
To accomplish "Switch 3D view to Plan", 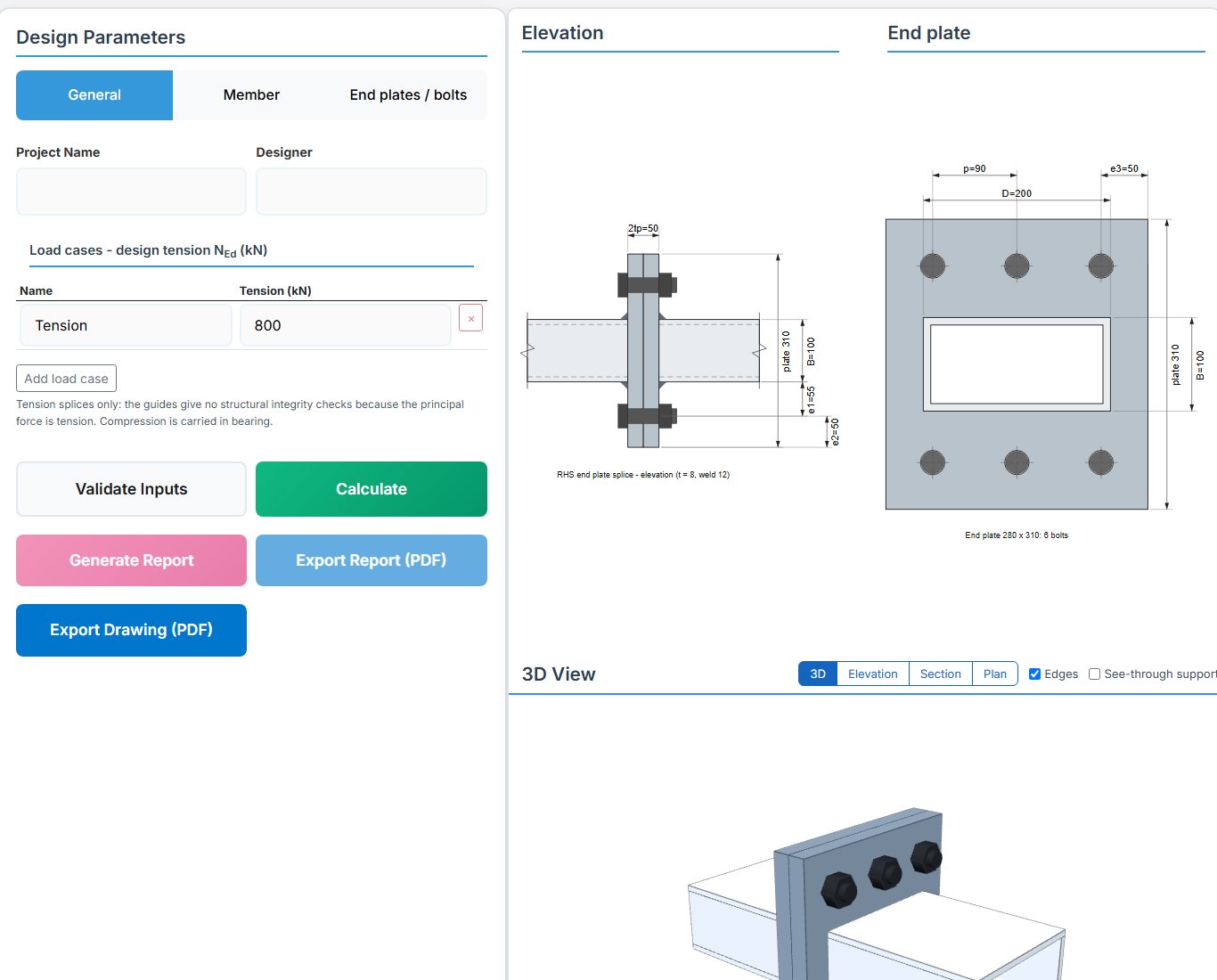I will (x=995, y=674).
